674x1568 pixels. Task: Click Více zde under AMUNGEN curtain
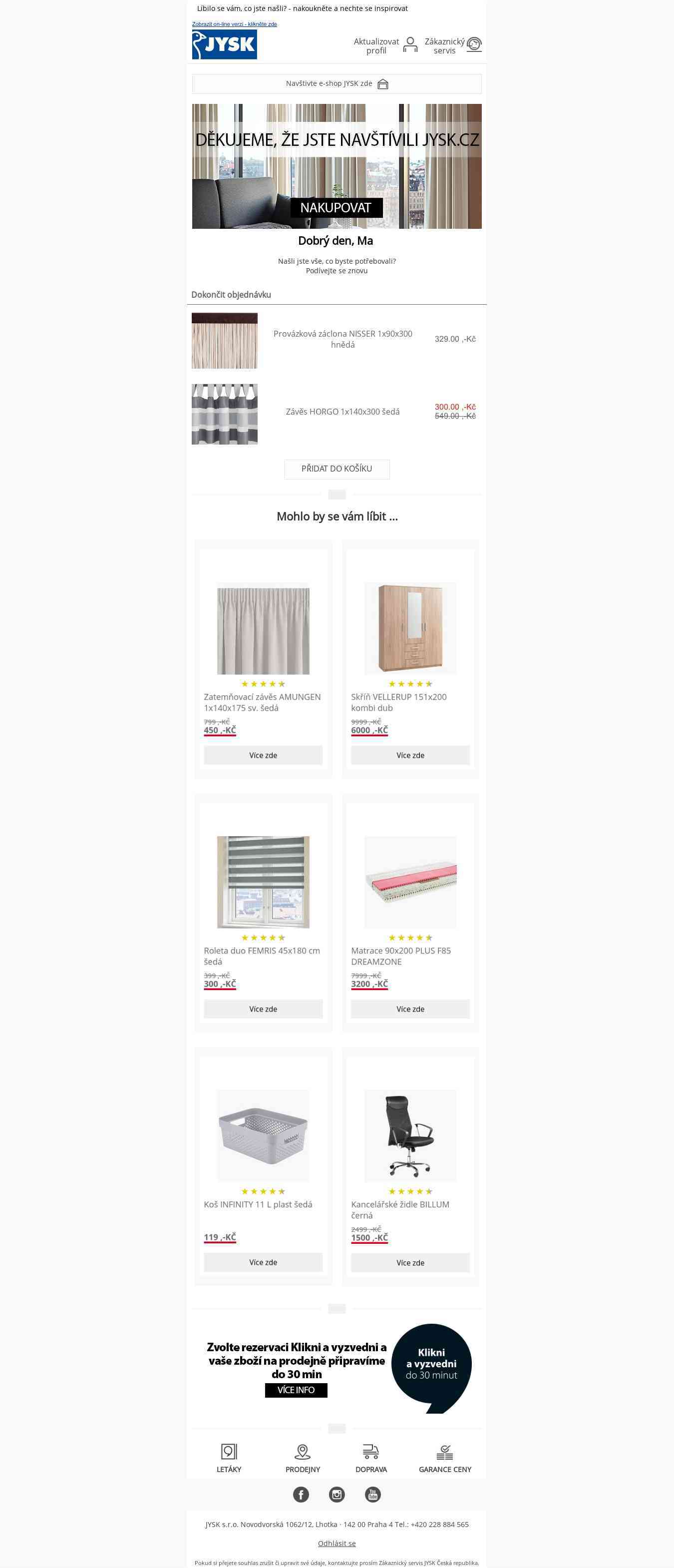pyautogui.click(x=264, y=755)
